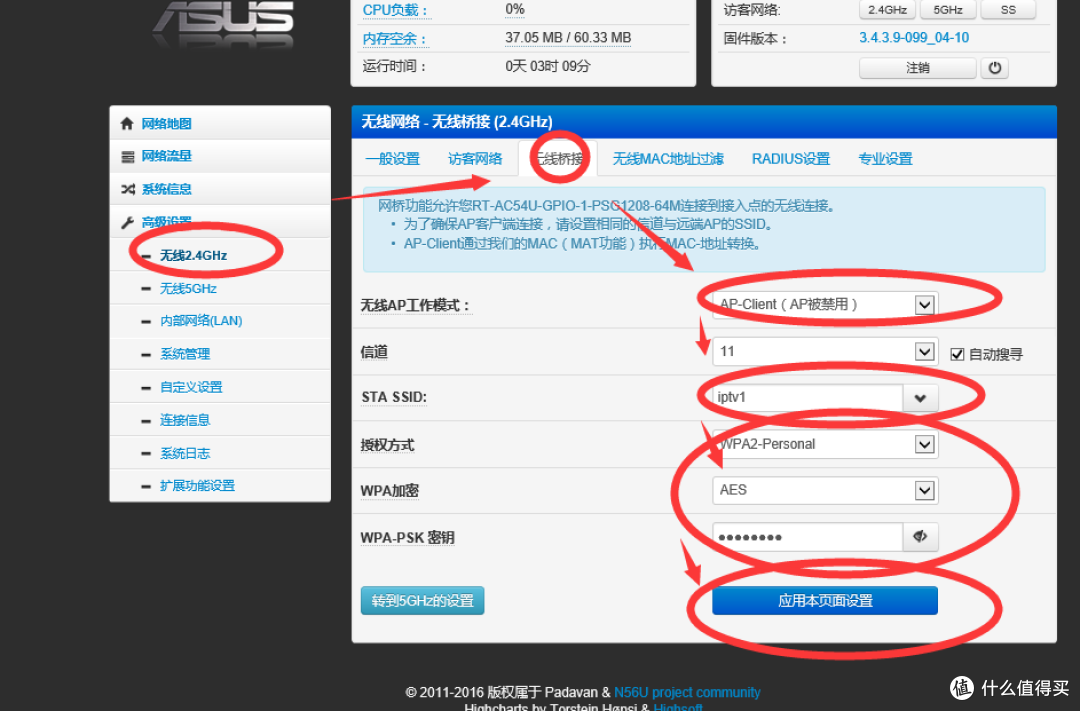Viewport: 1080px width, 711px height.
Task: Click the ASUS logo
Action: click(225, 22)
